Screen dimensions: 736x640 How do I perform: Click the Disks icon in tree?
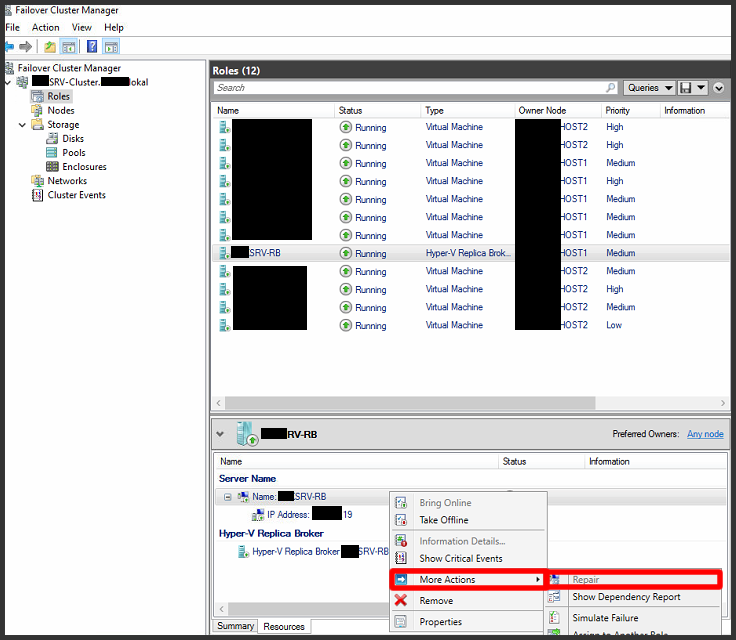pyautogui.click(x=52, y=139)
